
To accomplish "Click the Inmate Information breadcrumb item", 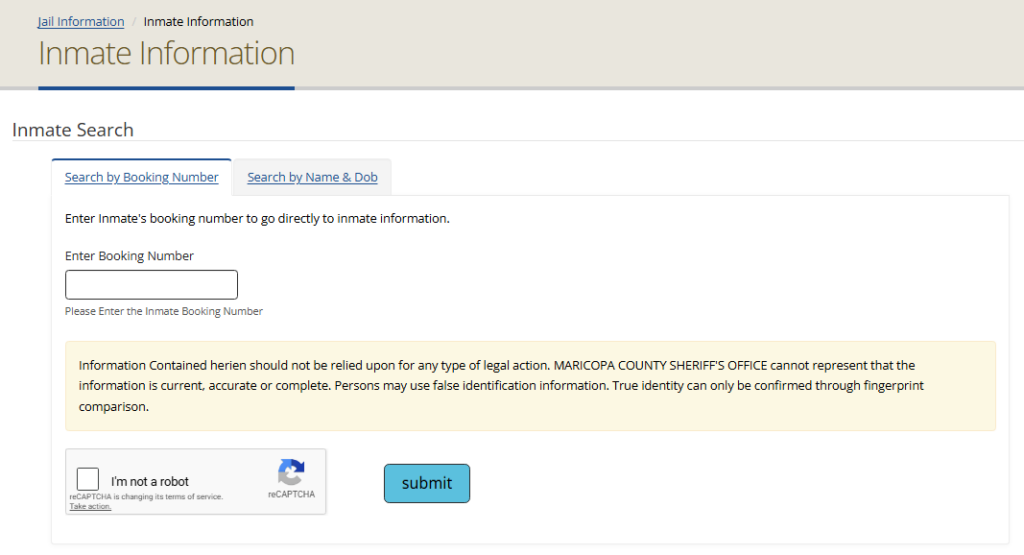I will pyautogui.click(x=198, y=21).
